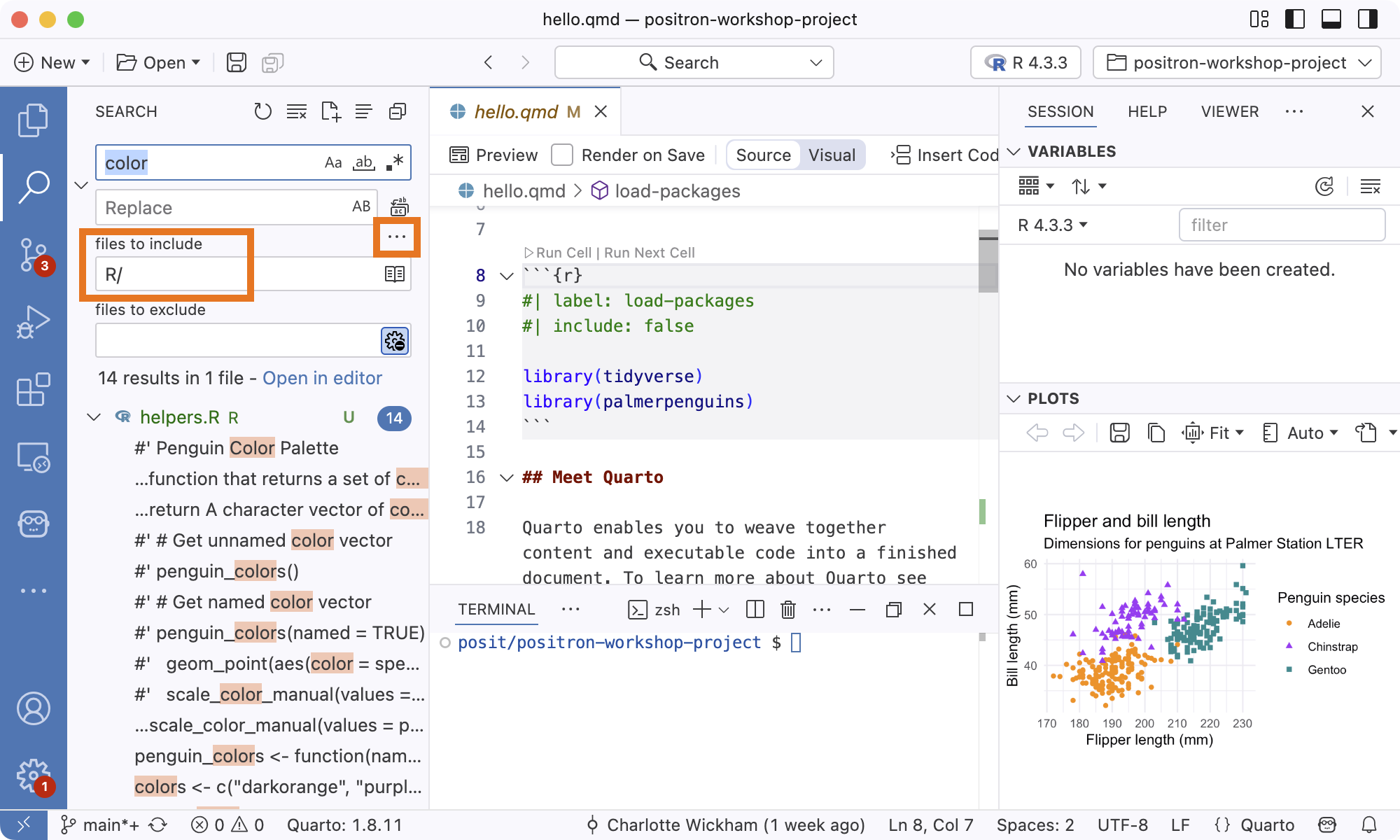Toggle the search details ellipsis button

coord(397,237)
